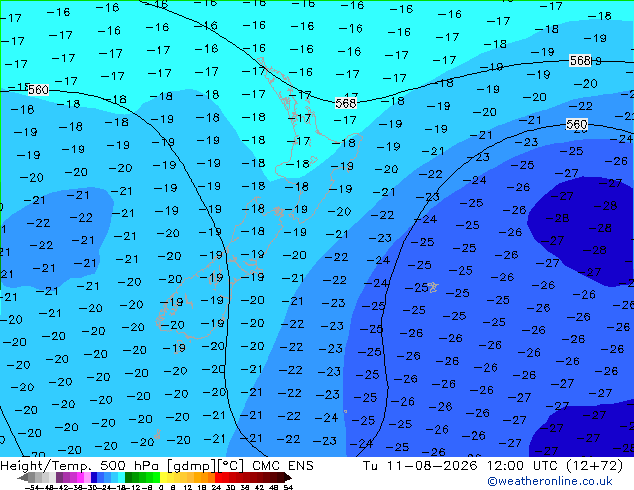Click the 560 contour label on the right side
The height and width of the screenshot is (490, 634).
pos(577,124)
